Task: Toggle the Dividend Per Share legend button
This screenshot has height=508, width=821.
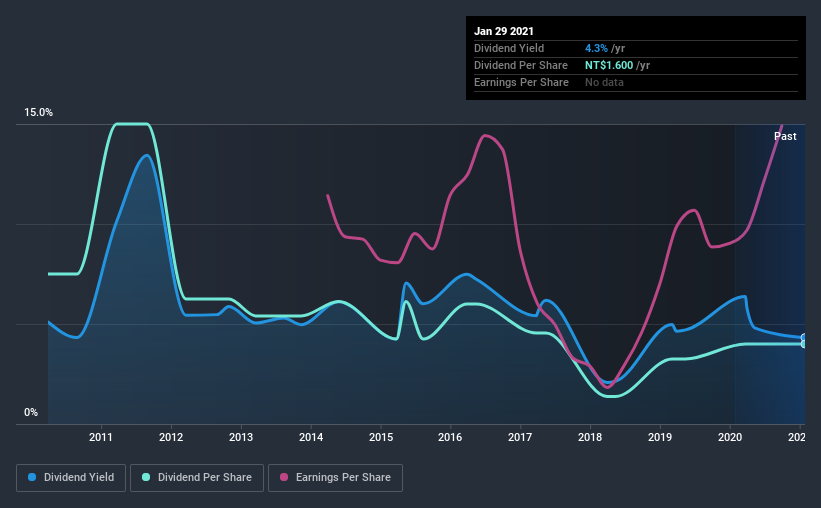Action: [x=197, y=478]
